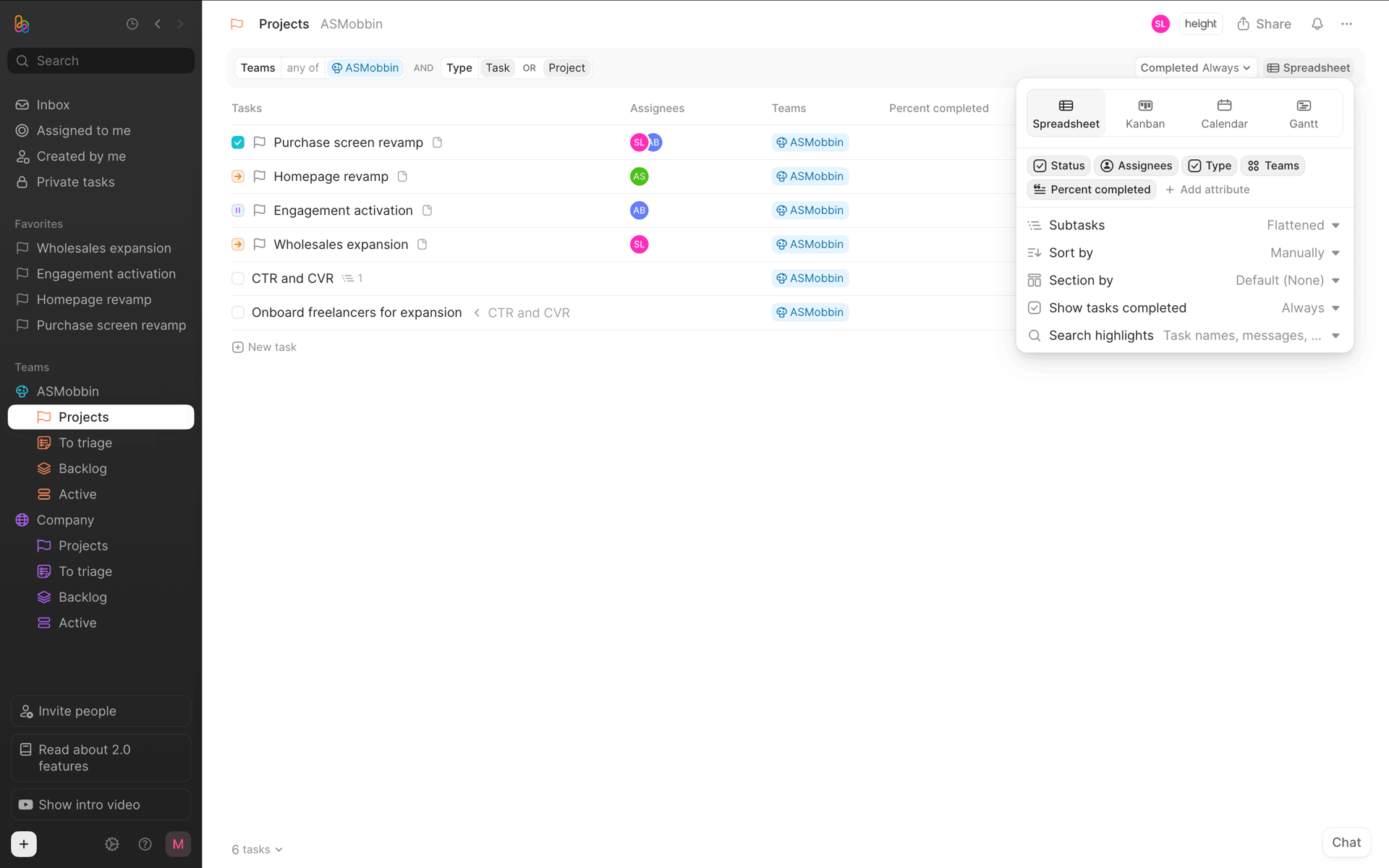Check Onboard freelancers for expansion checkbox
This screenshot has height=868, width=1389.
pos(238,312)
